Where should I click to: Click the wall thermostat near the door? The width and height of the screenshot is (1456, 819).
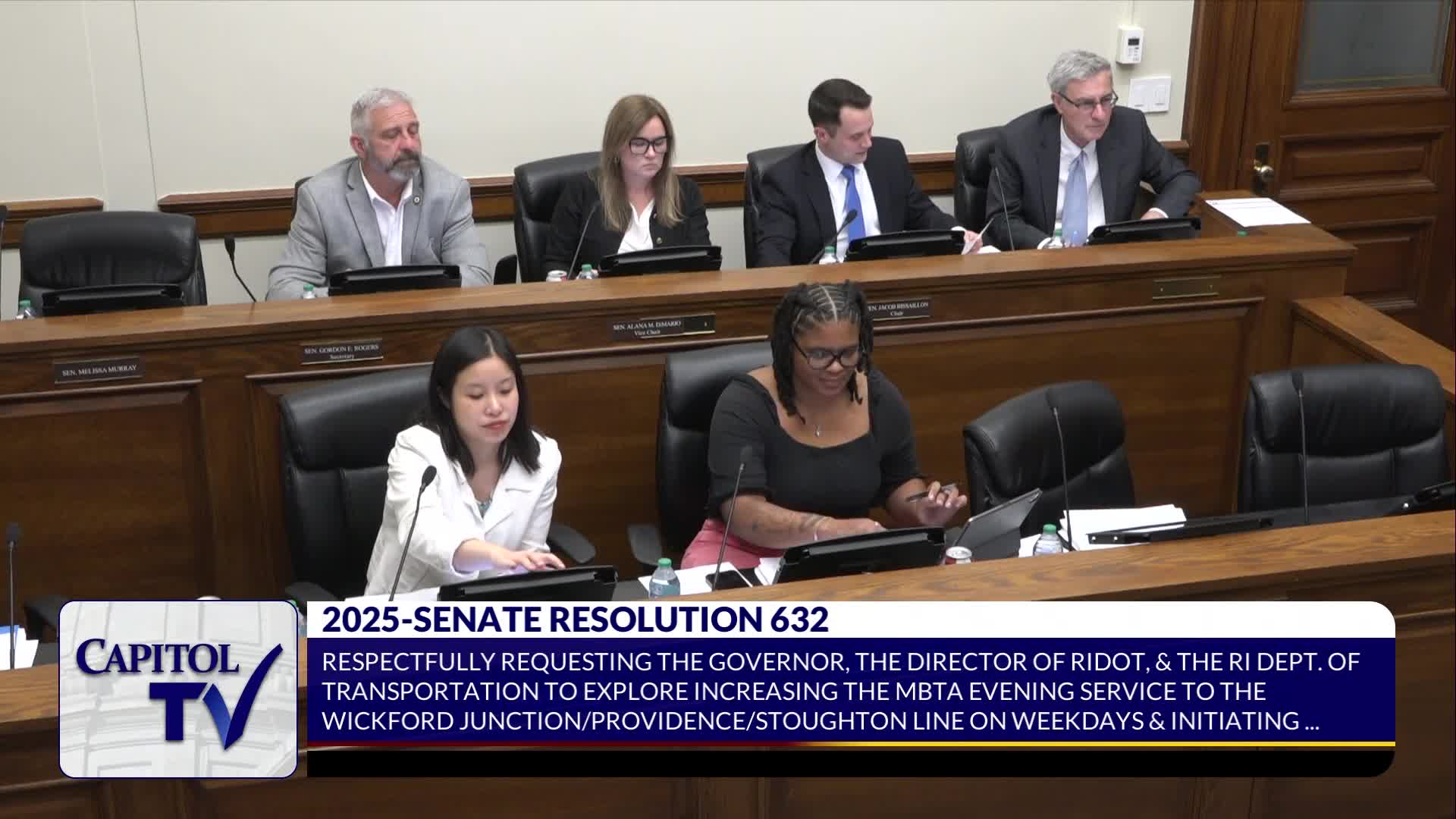pyautogui.click(x=1129, y=45)
